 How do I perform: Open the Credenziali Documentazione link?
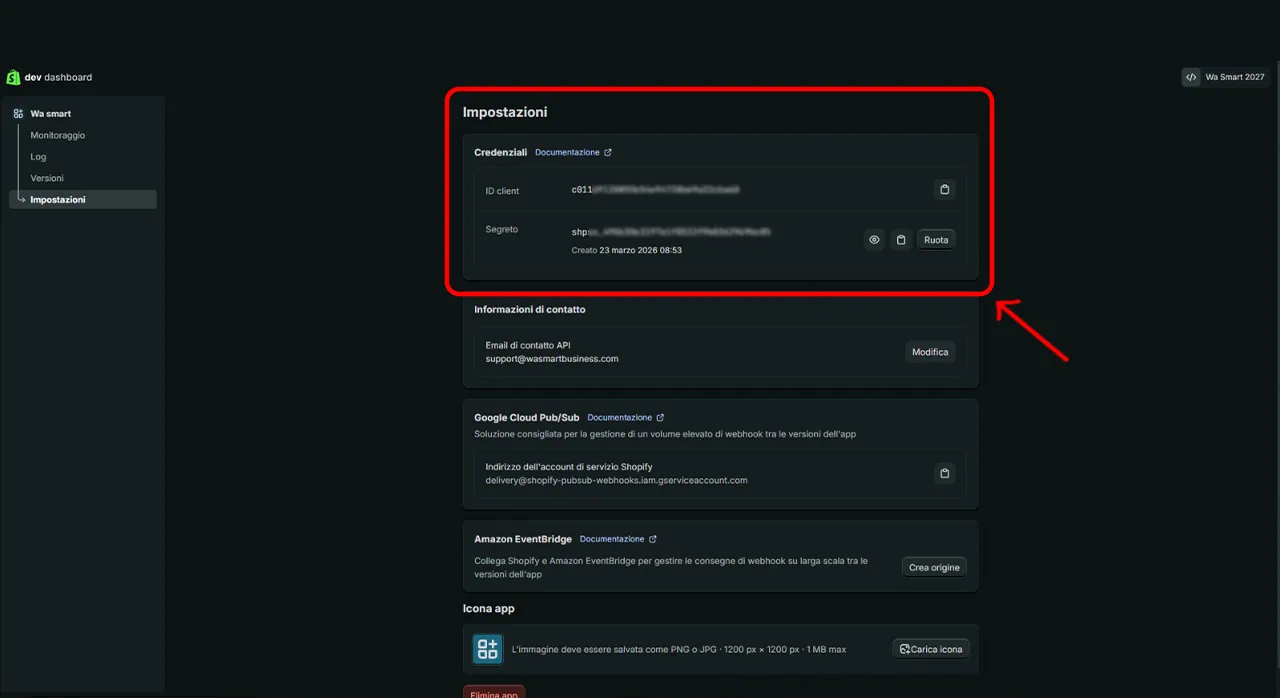[x=573, y=153]
